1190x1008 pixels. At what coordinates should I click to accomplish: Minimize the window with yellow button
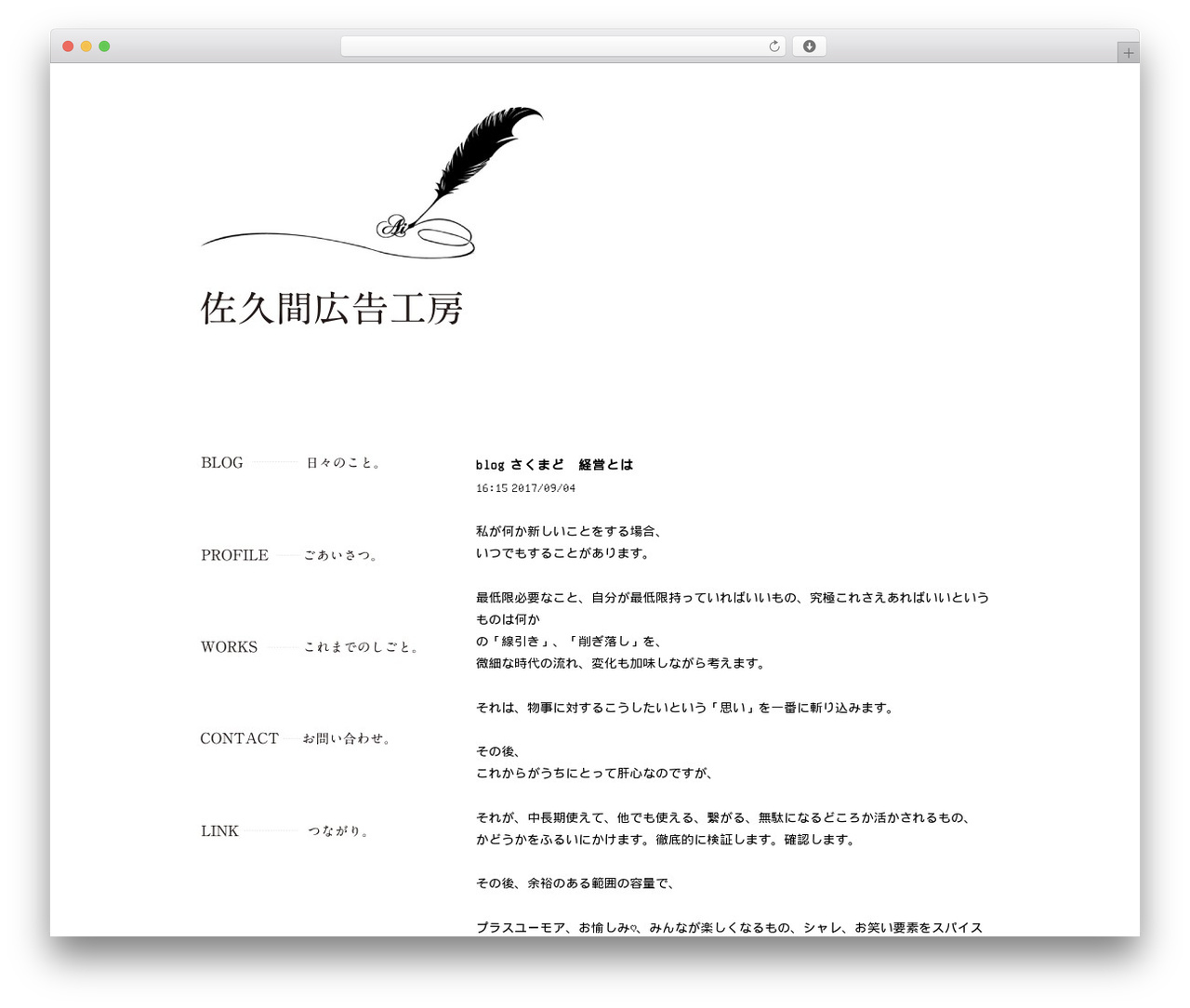point(86,46)
